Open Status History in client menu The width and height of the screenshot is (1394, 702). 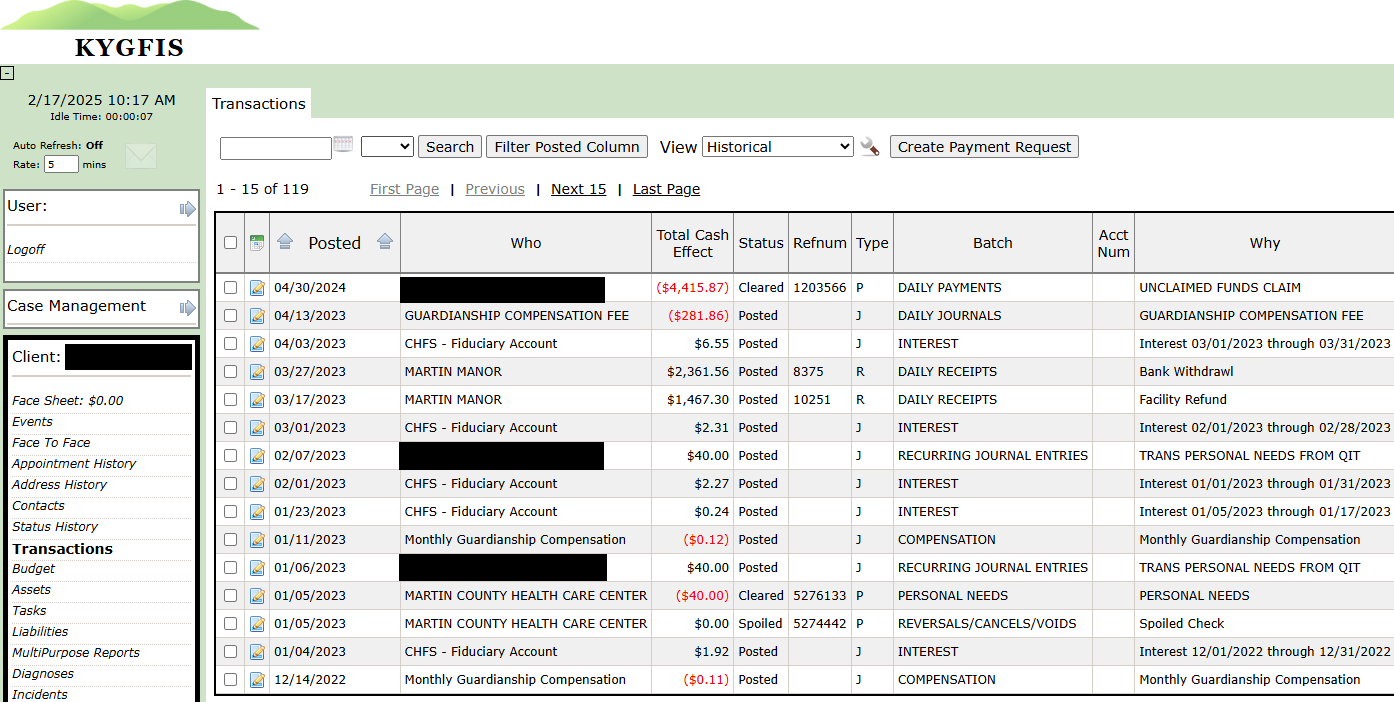click(x=55, y=527)
